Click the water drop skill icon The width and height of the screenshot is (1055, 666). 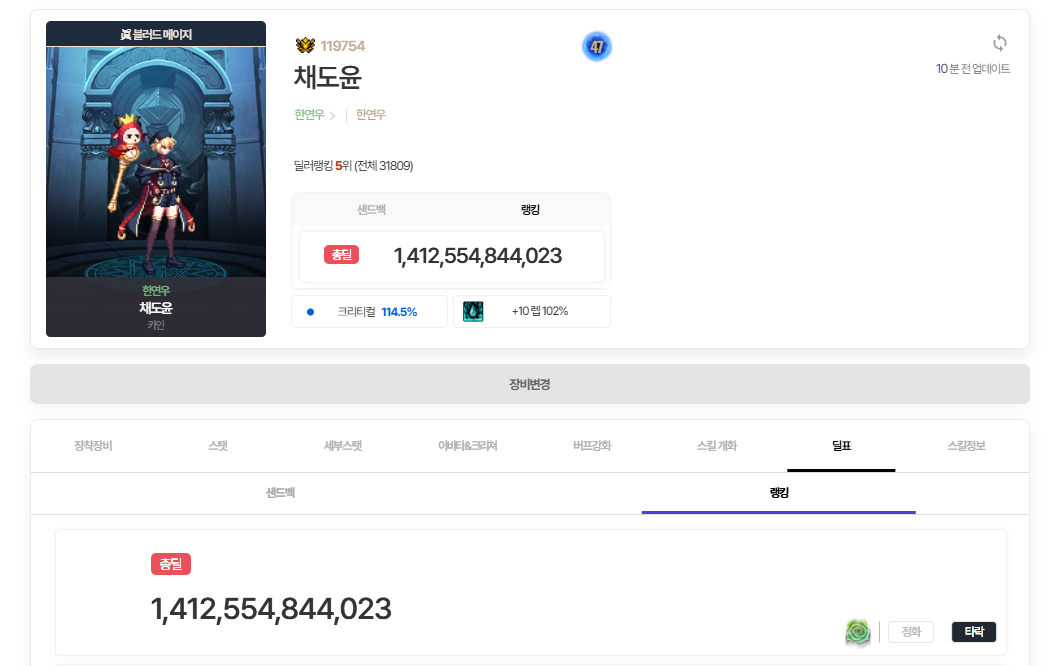(x=473, y=311)
